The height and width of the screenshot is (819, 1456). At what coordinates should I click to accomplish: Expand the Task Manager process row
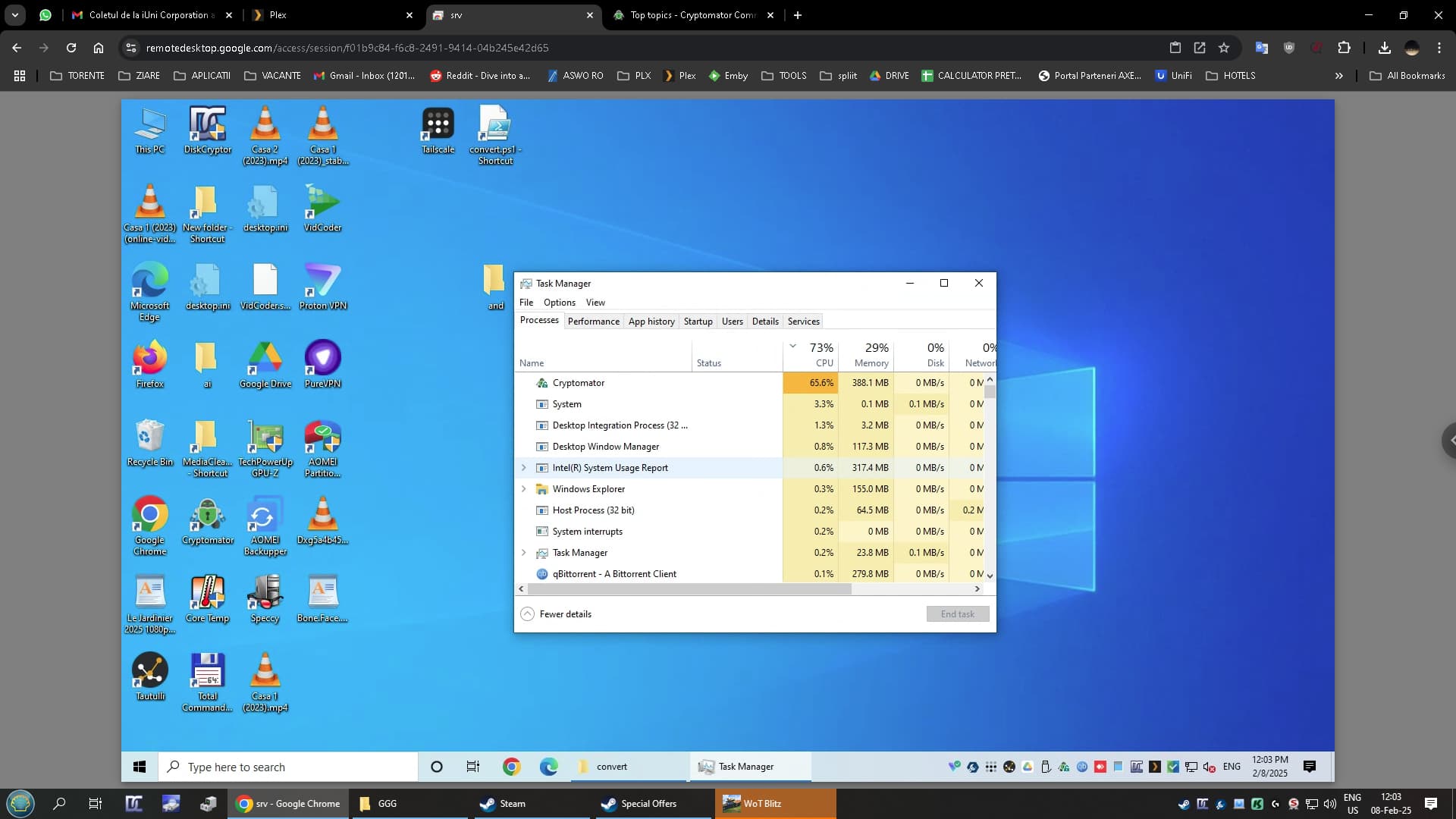click(524, 553)
